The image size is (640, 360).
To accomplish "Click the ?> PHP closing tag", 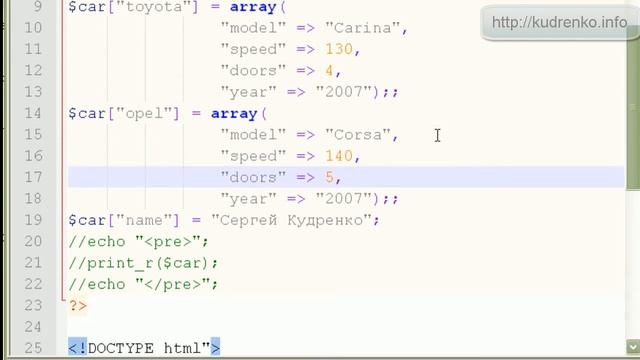I will tap(78, 305).
